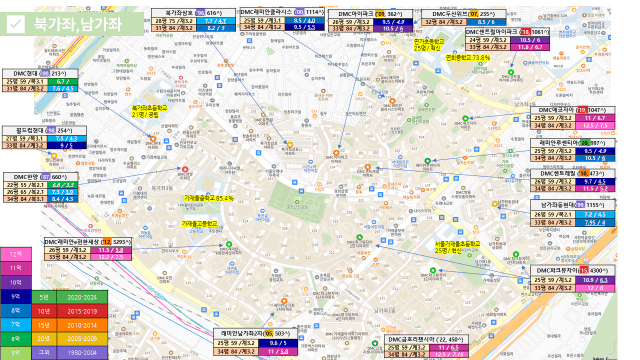
Task: Open the DMC파크뷰자이 price label box
Action: tap(573, 278)
